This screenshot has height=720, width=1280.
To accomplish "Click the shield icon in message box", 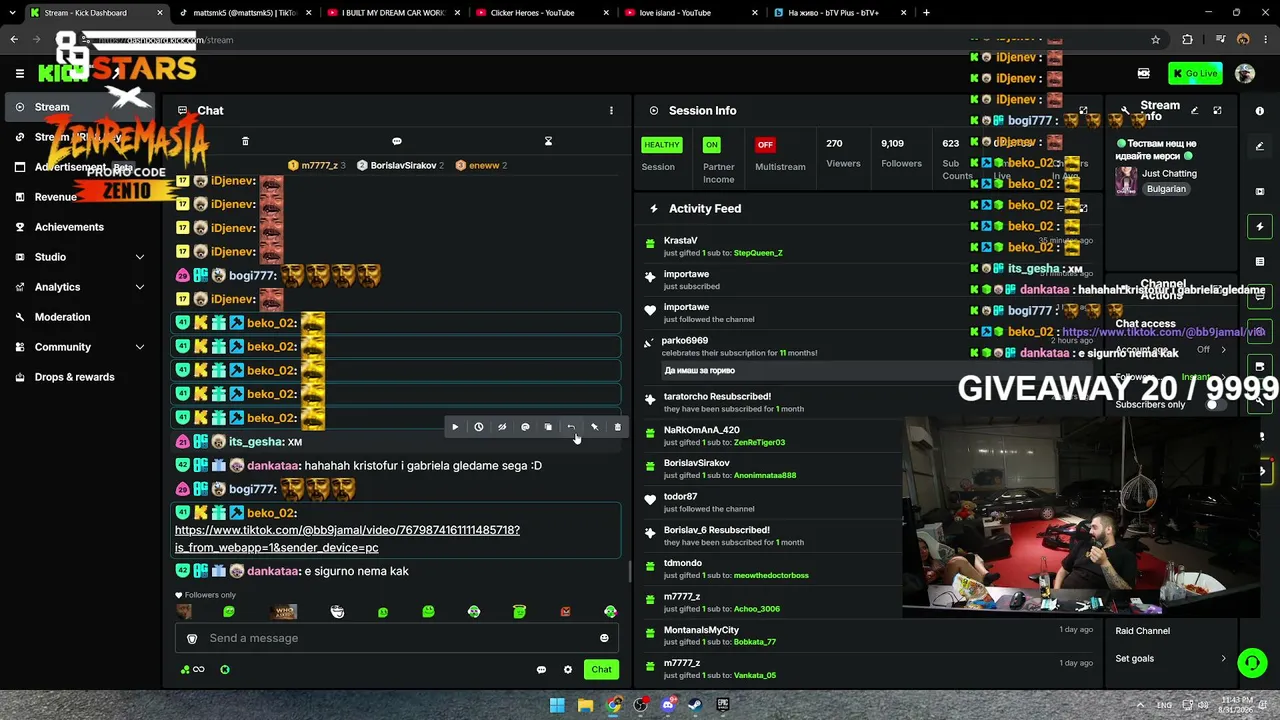I will (x=192, y=638).
